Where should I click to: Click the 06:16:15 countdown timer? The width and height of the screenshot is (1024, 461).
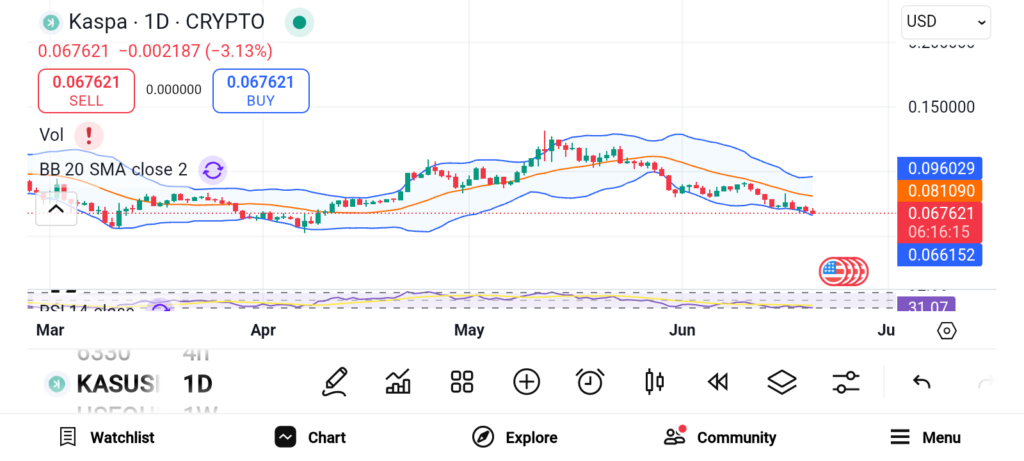point(940,232)
